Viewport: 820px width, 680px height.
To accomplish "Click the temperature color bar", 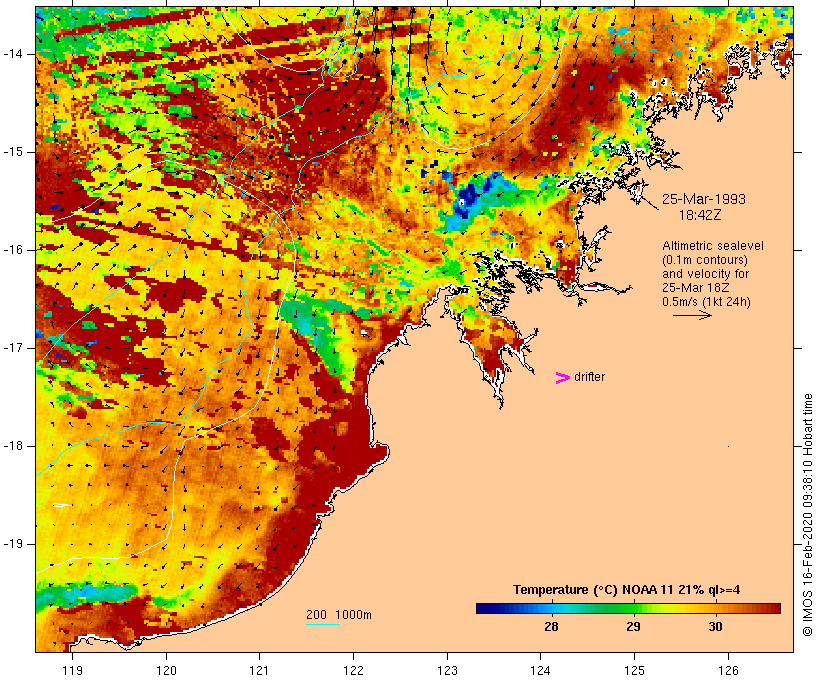I will [x=628, y=608].
